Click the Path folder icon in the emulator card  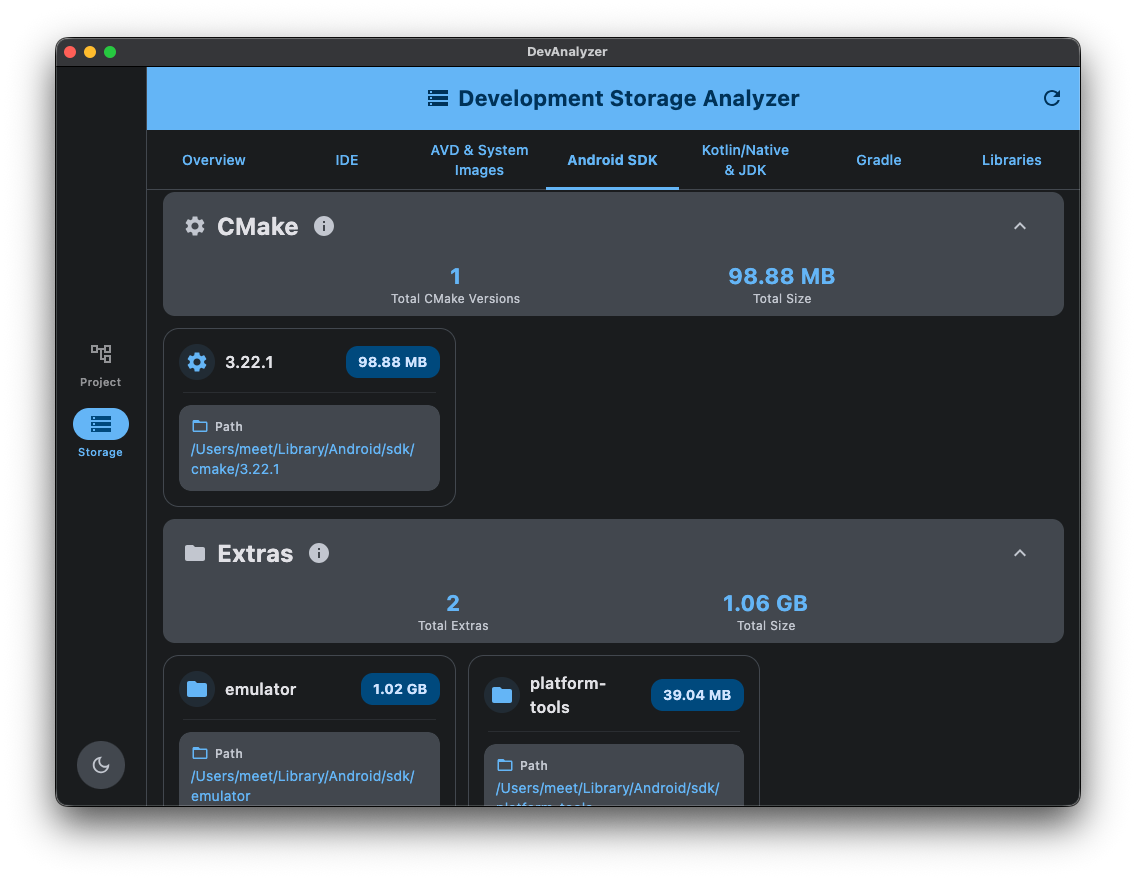[x=200, y=753]
